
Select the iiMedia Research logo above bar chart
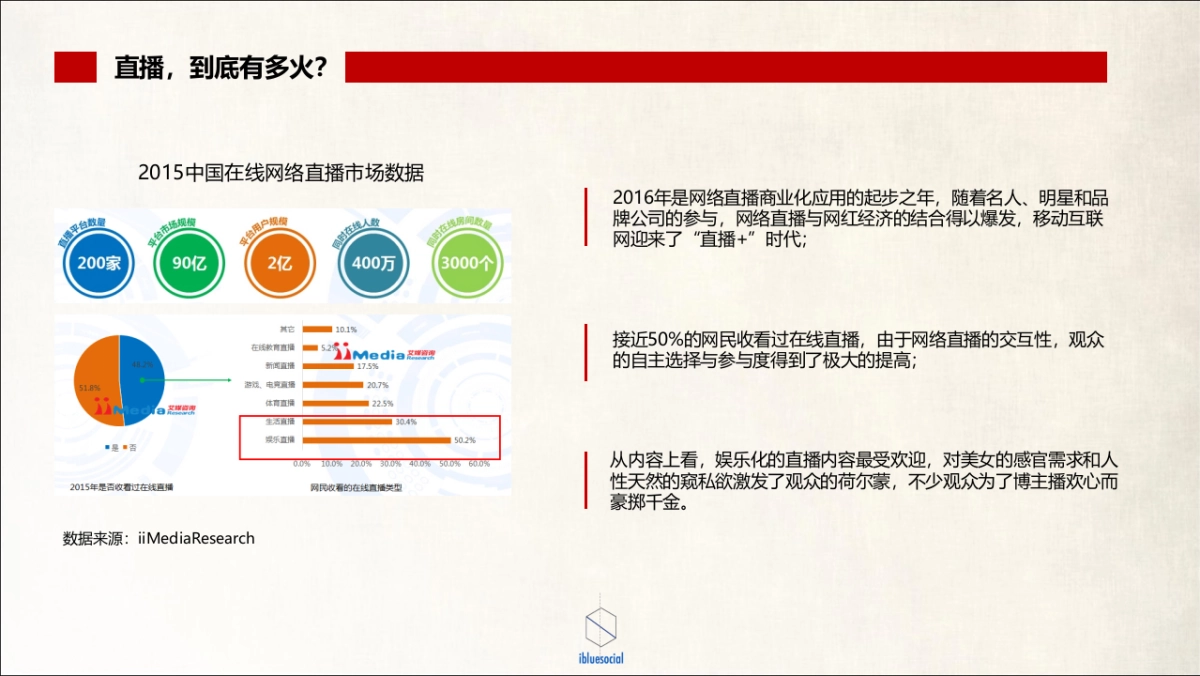click(x=384, y=354)
